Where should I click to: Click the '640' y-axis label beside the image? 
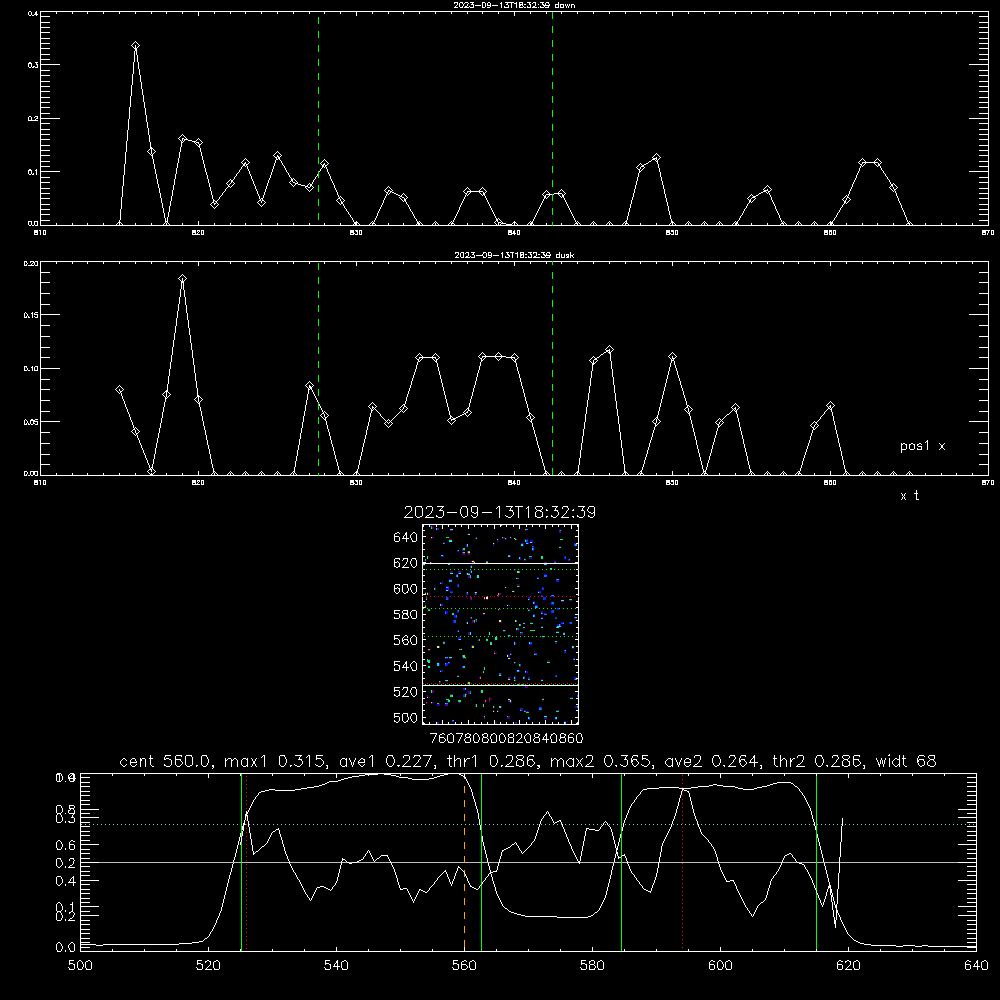click(406, 538)
